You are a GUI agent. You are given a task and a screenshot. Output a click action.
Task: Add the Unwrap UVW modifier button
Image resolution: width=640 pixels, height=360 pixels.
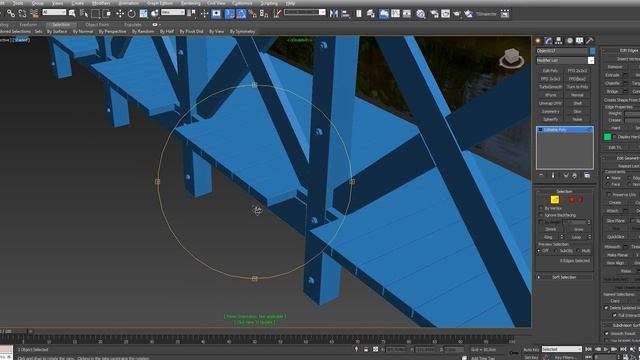[x=550, y=103]
